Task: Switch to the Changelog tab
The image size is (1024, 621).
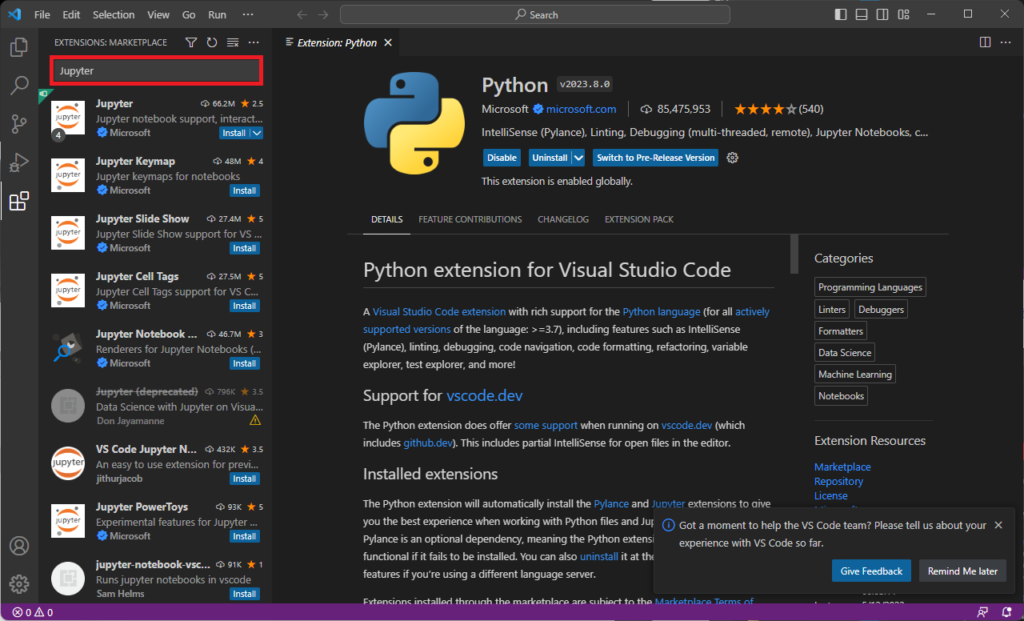Action: click(563, 219)
